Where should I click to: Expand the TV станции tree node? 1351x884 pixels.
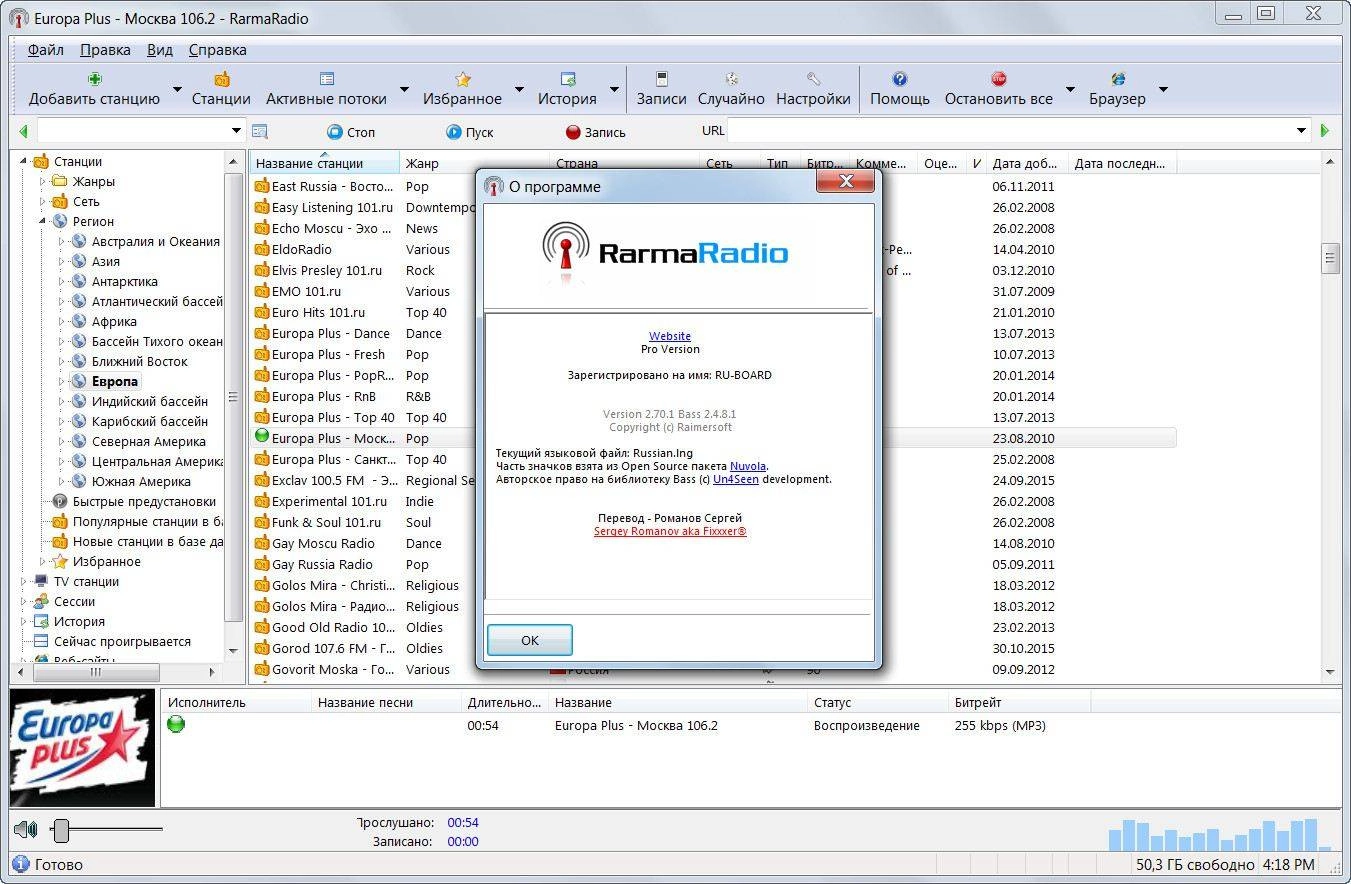tap(24, 581)
